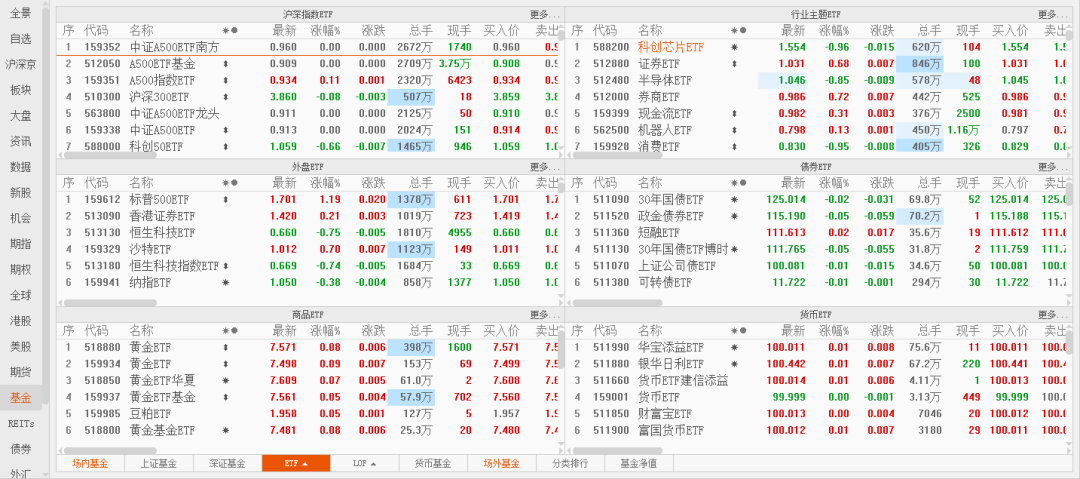Open the 自选 sidebar item
Screen dimensions: 1080x479
coord(21,39)
